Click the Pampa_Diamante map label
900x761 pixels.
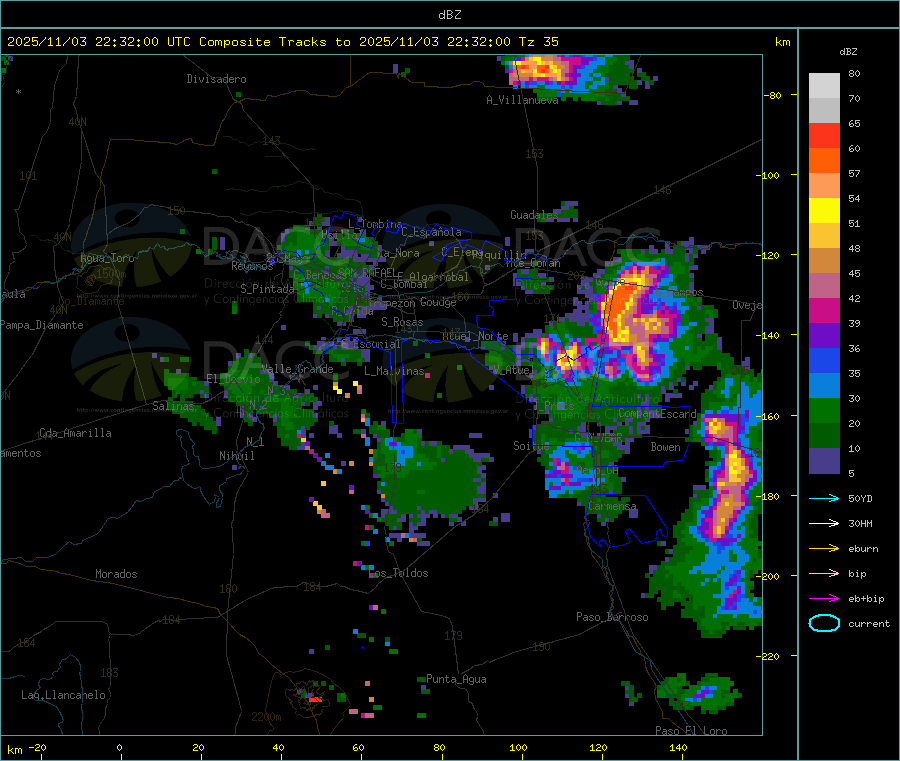42,325
